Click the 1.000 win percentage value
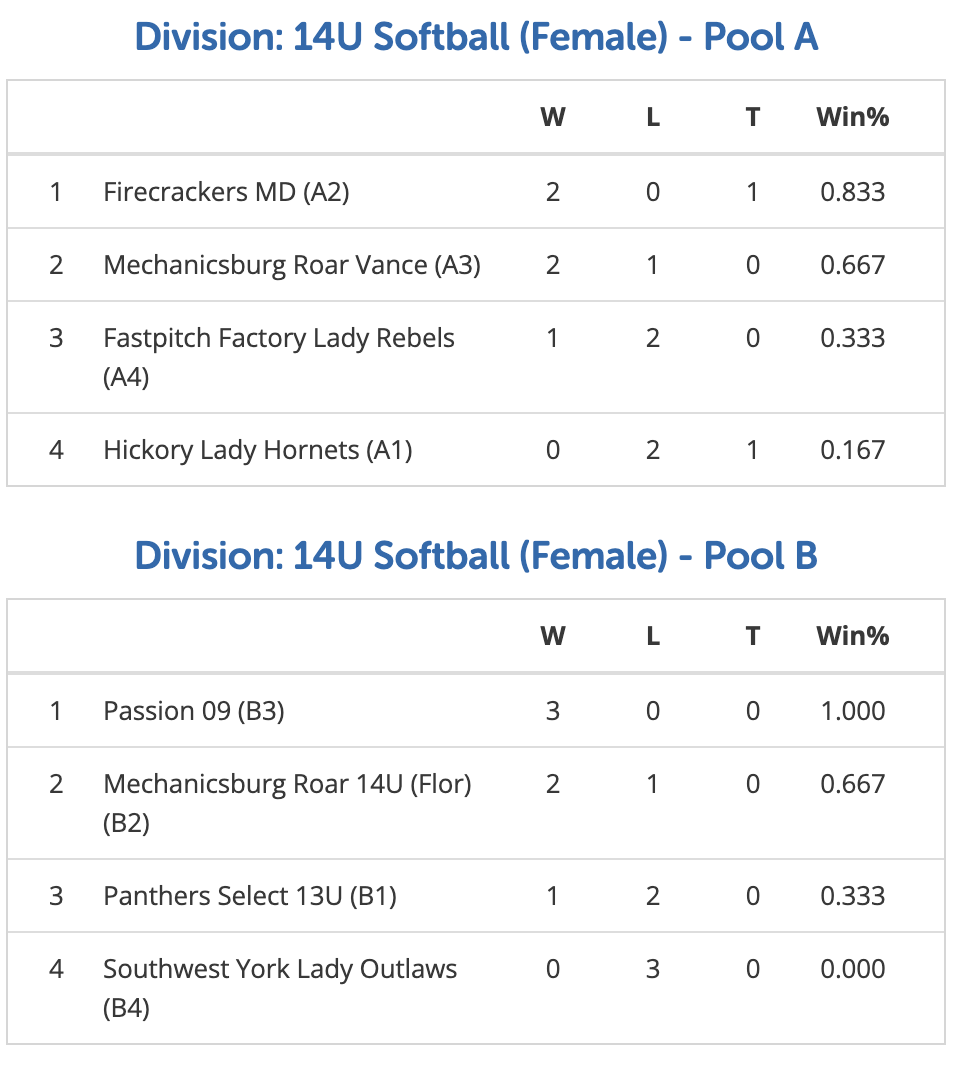This screenshot has width=970, height=1070. click(853, 711)
